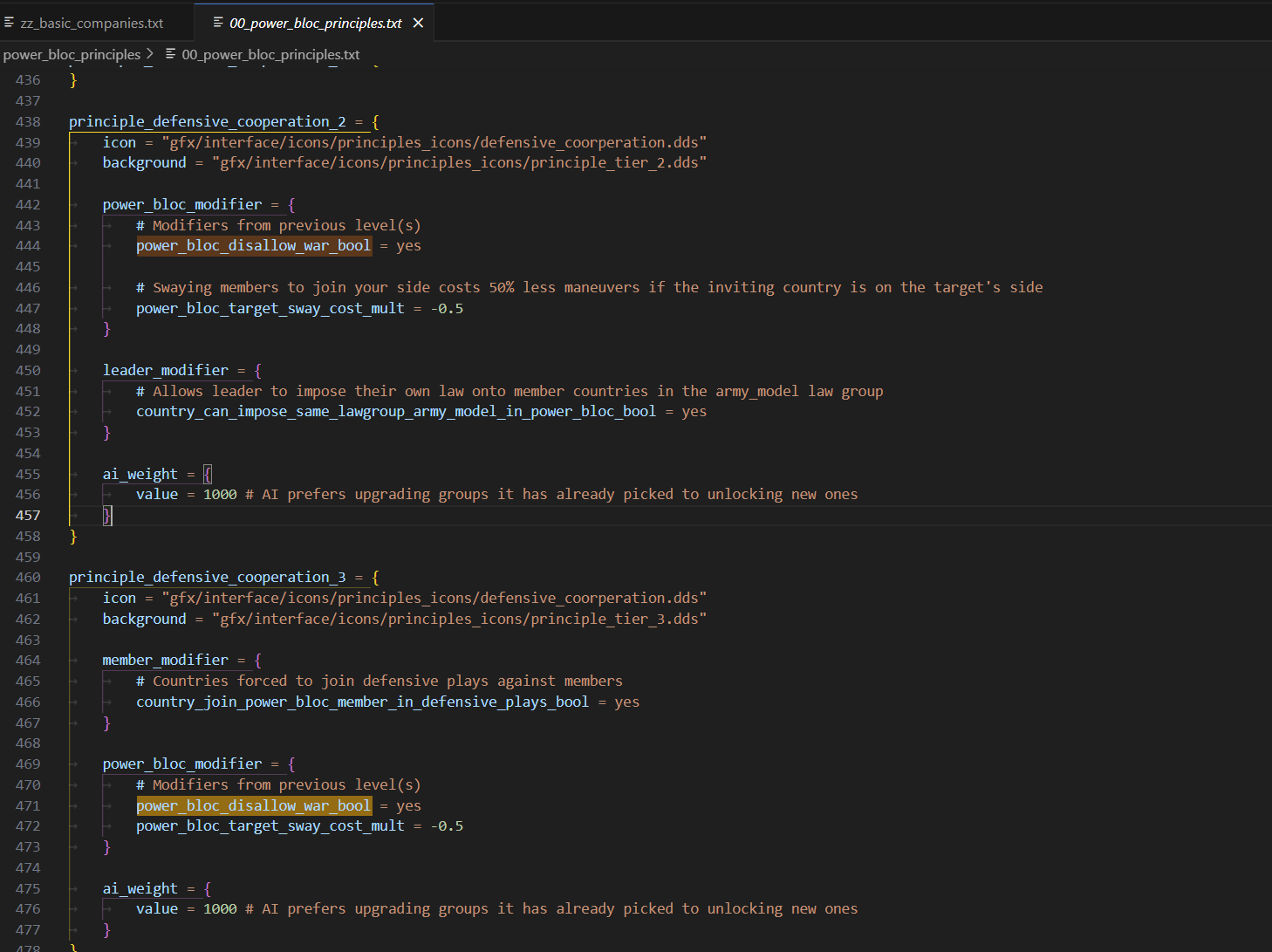Close the 00_power_bloc_principles.txt tab
1272x952 pixels.
(x=418, y=23)
